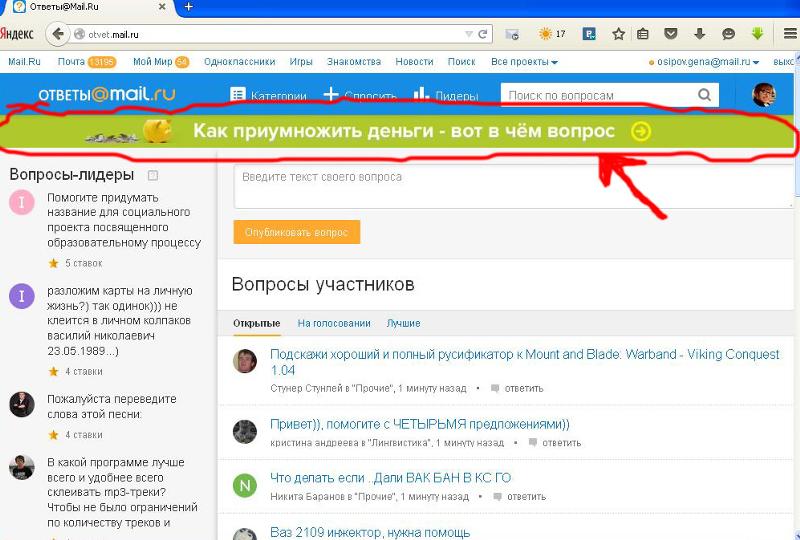The image size is (800, 540).
Task: Click the blue P extension icon
Action: [589, 34]
